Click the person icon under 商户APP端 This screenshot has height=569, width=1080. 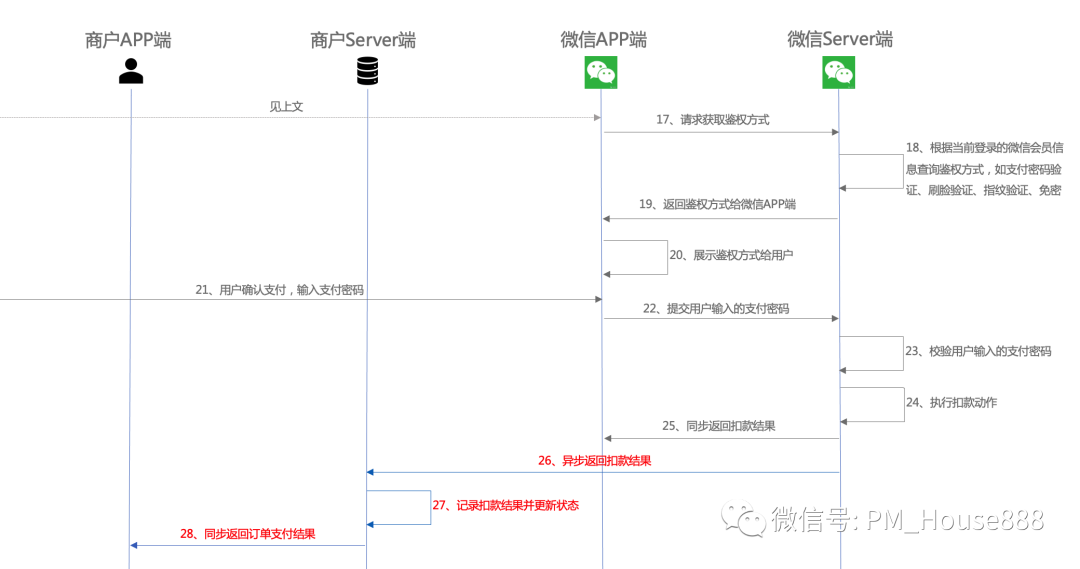pyautogui.click(x=131, y=71)
